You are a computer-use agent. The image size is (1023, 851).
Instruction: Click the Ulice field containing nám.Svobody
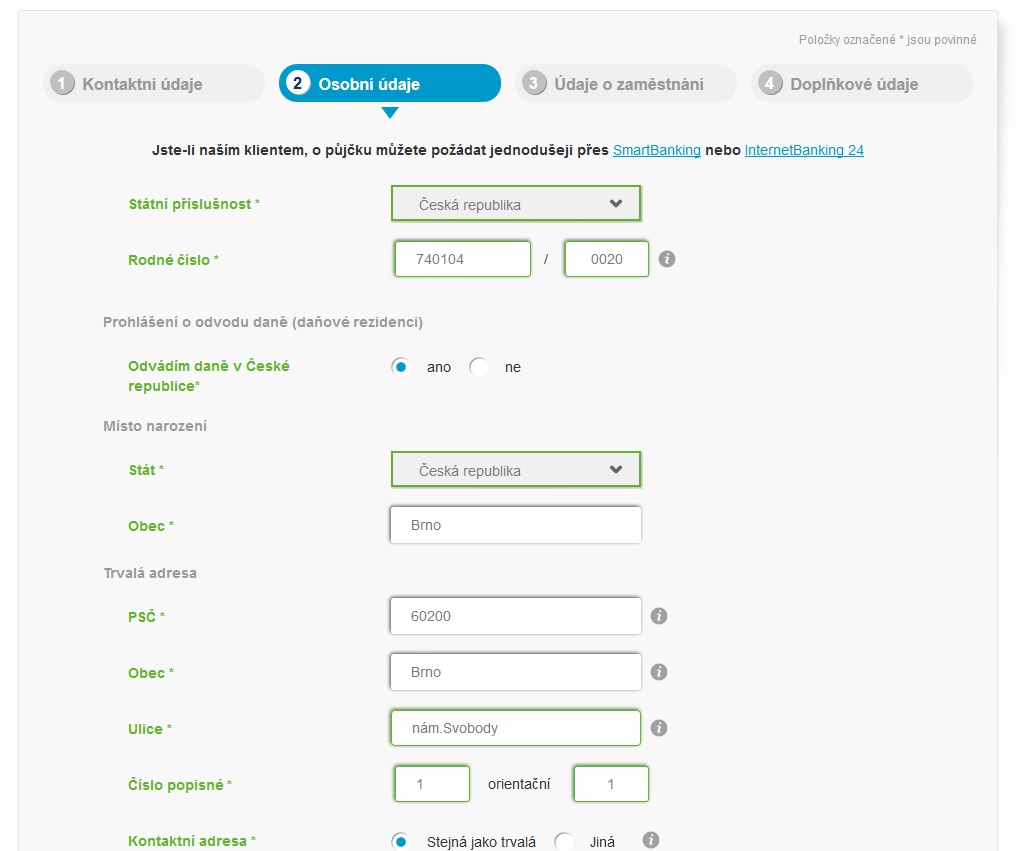pyautogui.click(x=515, y=728)
